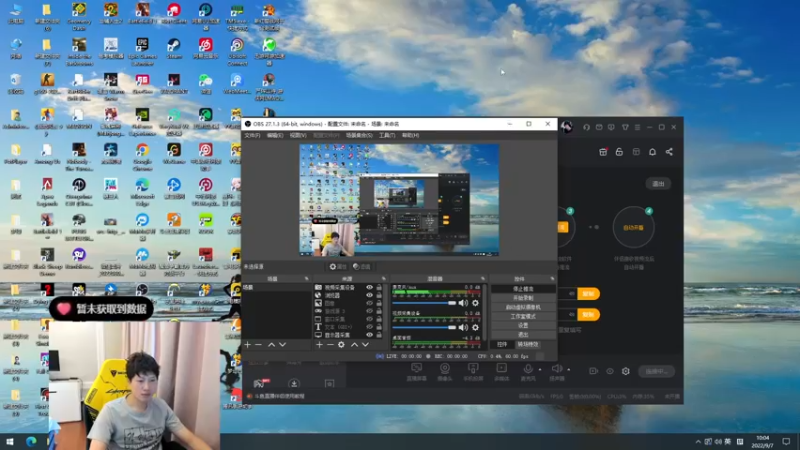This screenshot has width=800, height=450.
Task: Click the OBS preview canvas
Action: point(399,200)
